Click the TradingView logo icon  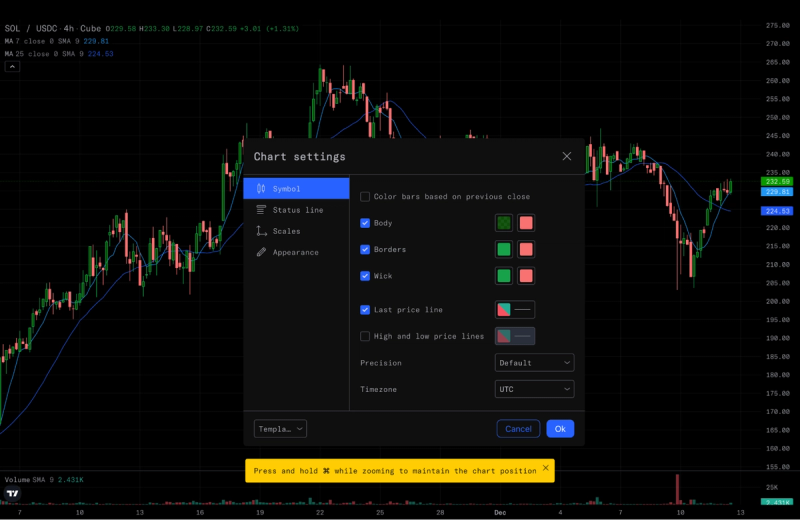click(x=13, y=493)
